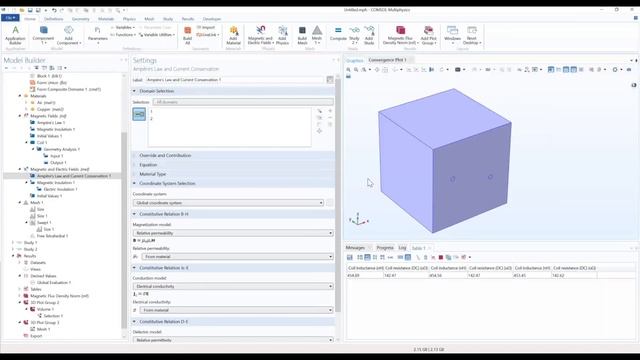The image size is (640, 360).
Task: Open the Application Builder
Action: (x=15, y=35)
